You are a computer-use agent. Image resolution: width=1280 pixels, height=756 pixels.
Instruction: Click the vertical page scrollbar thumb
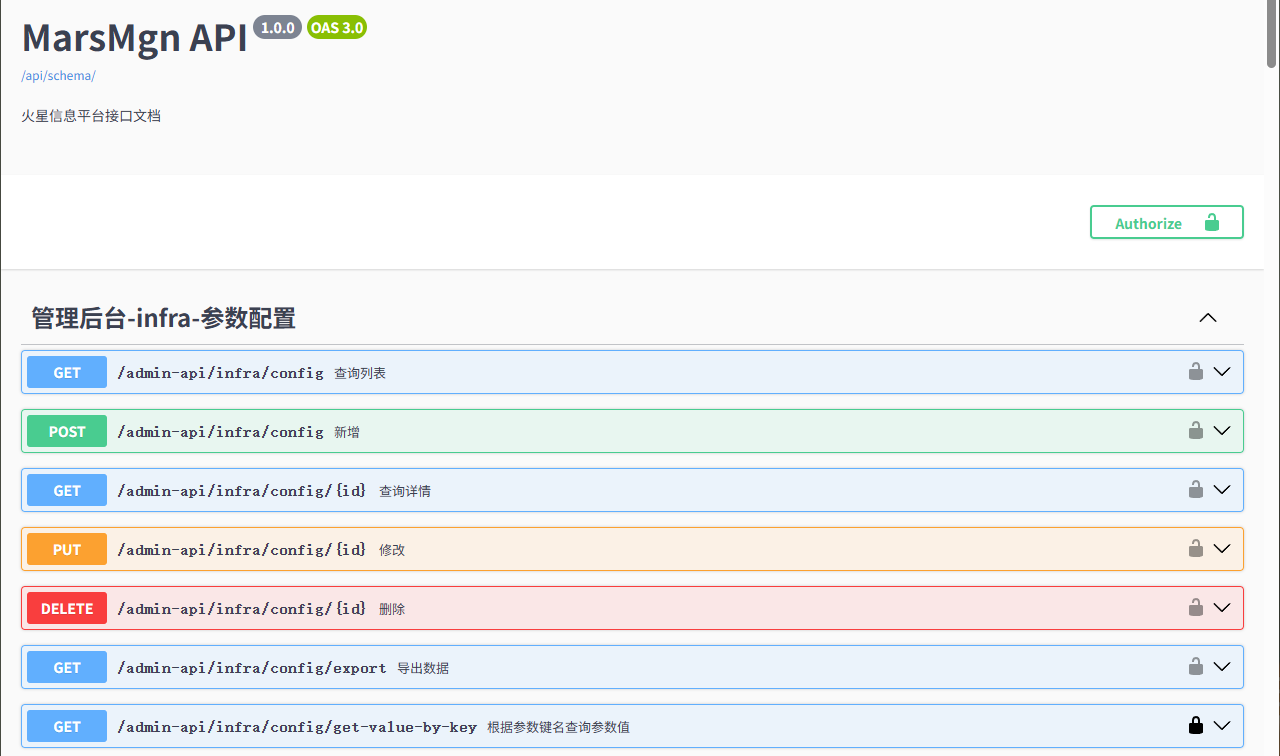(x=1272, y=35)
